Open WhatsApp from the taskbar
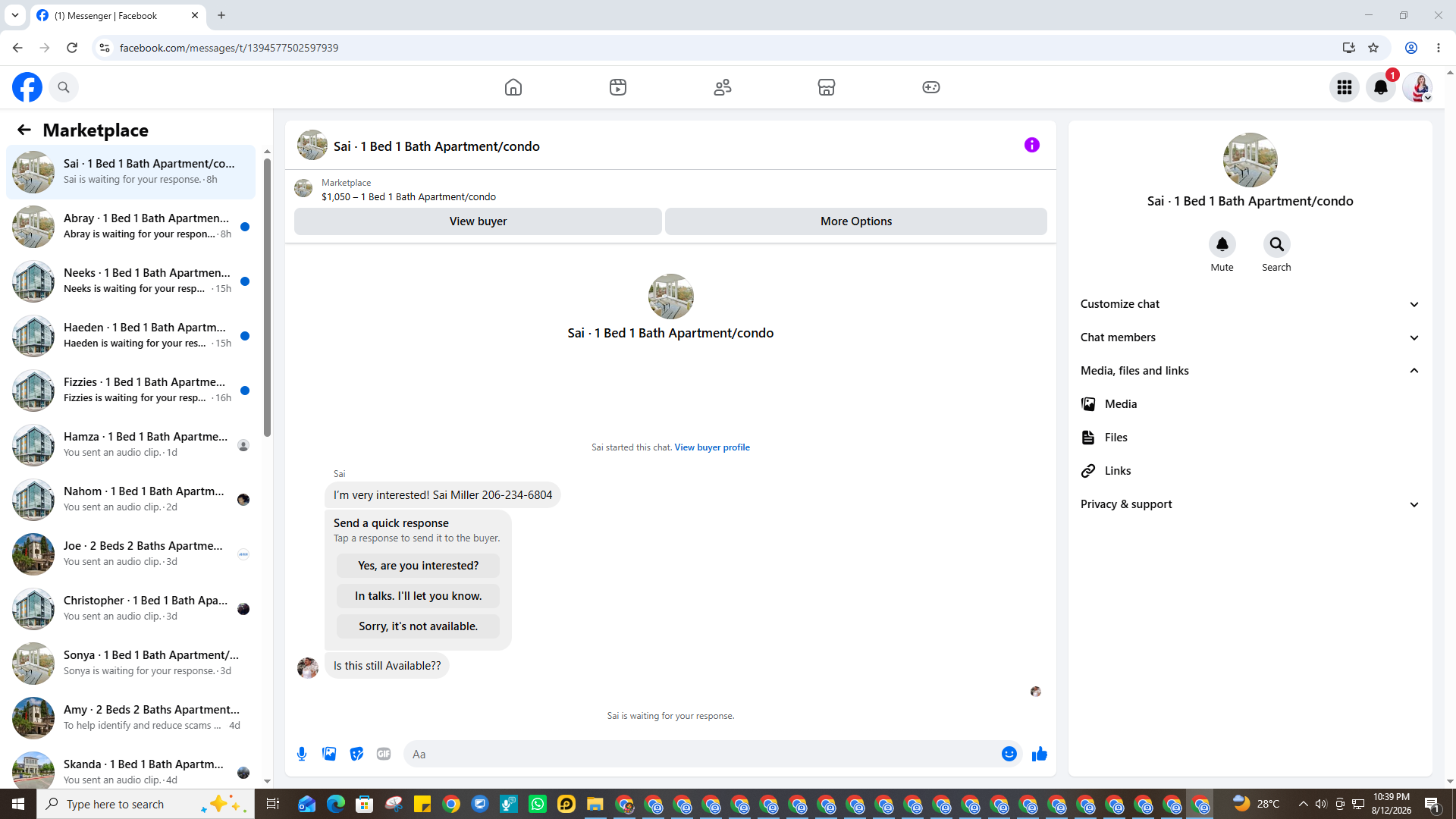The height and width of the screenshot is (819, 1456). (538, 804)
